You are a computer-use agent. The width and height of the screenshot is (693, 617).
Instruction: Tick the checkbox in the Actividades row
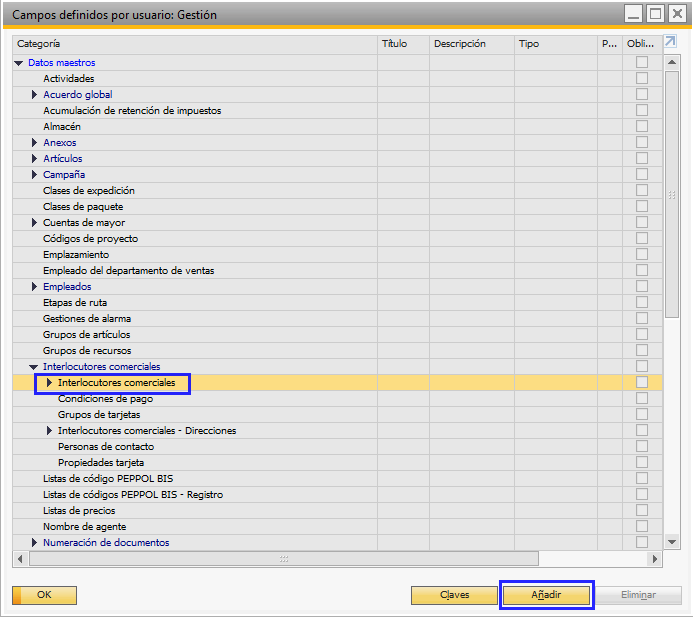(642, 78)
